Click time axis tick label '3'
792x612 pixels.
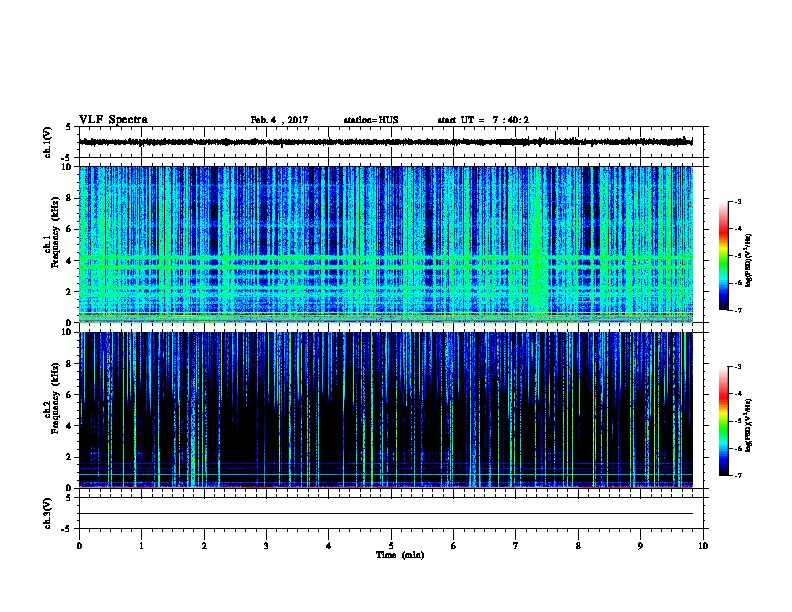[266, 546]
